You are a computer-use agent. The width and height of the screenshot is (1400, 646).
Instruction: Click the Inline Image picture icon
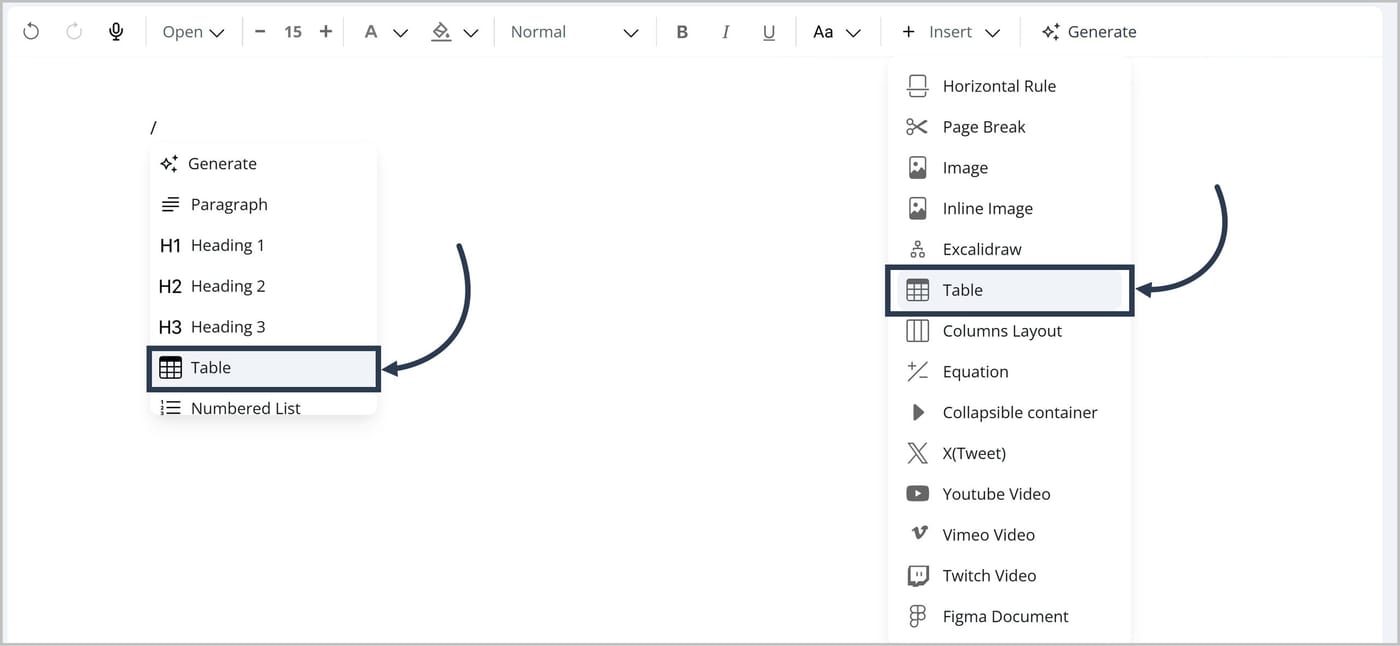[917, 209]
